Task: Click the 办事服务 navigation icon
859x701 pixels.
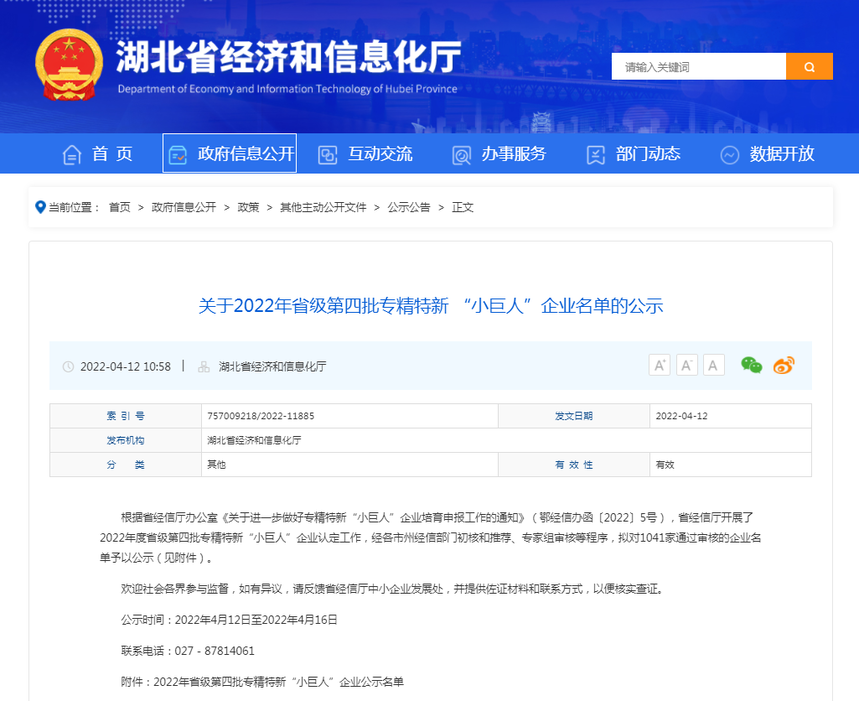Action: [x=461, y=155]
